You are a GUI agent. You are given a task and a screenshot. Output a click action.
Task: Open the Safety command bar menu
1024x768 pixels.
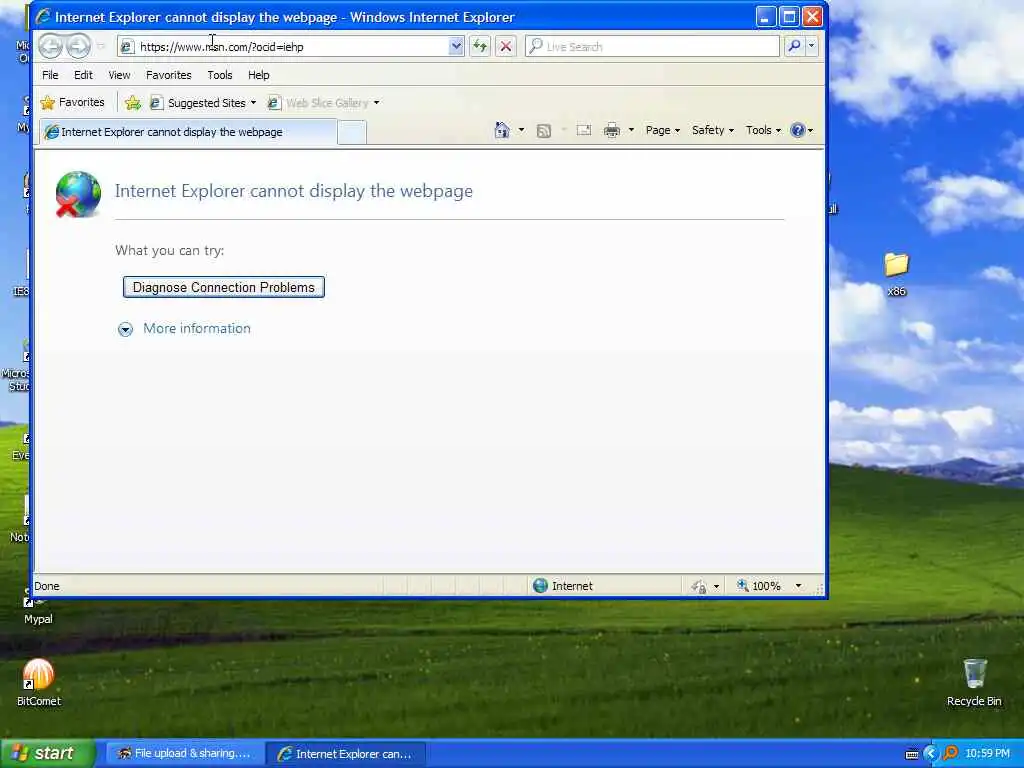pos(712,130)
